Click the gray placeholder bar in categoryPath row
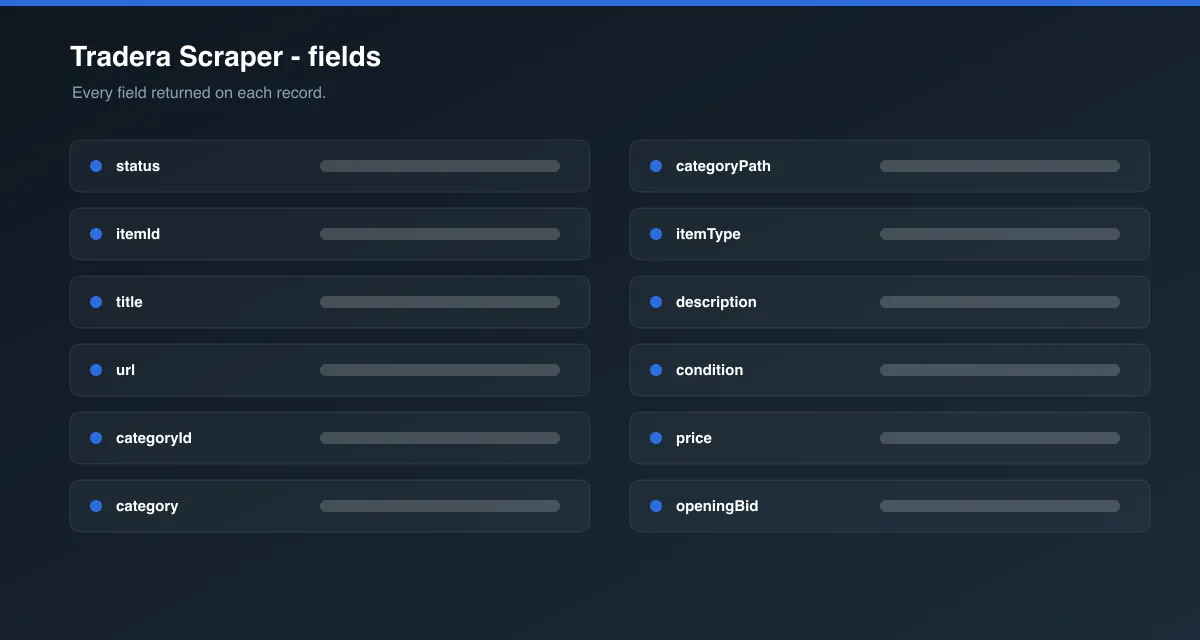The image size is (1200, 640). click(1000, 166)
